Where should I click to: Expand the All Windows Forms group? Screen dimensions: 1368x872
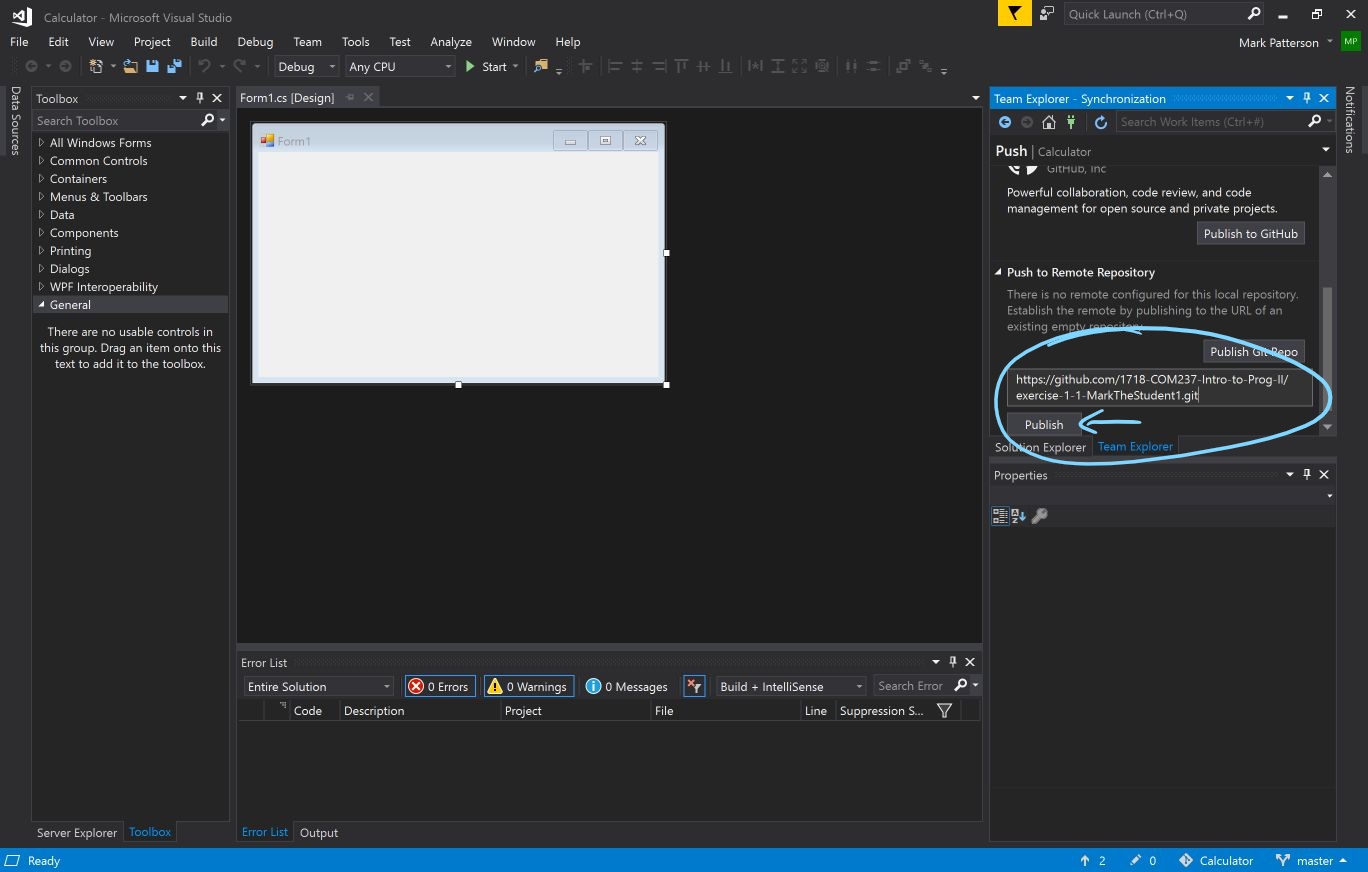pos(41,143)
